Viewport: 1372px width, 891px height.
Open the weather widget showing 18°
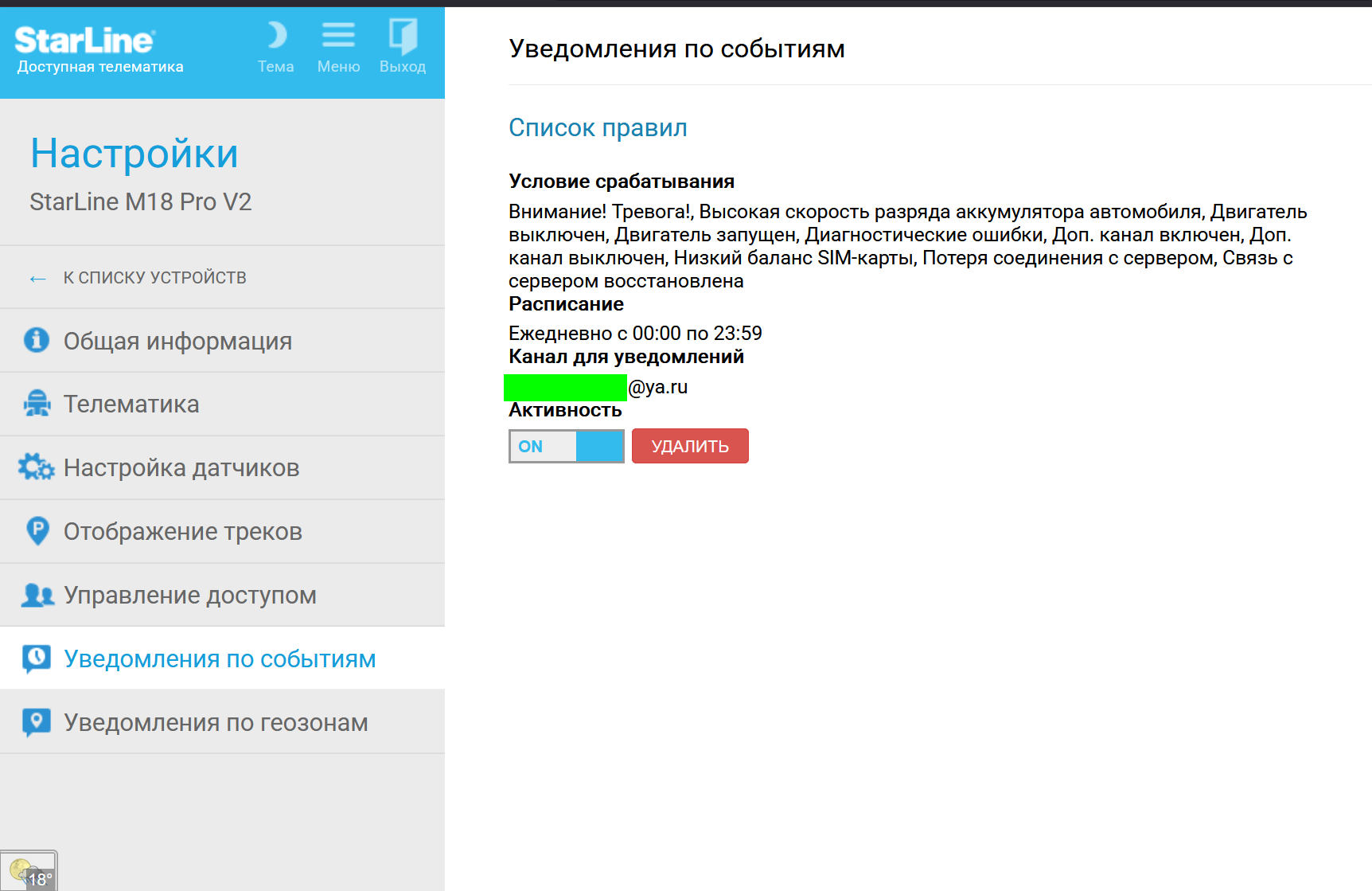29,871
